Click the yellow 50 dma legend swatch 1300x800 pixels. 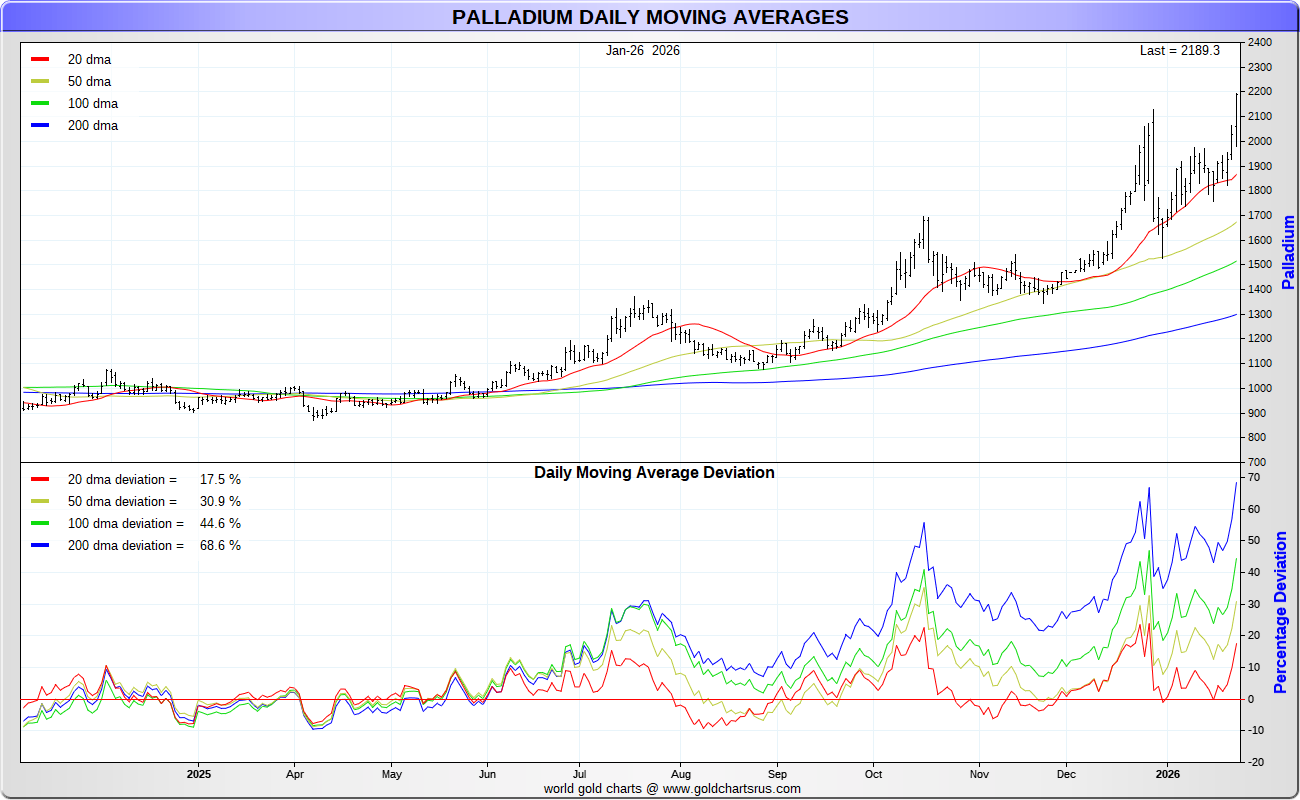[x=40, y=82]
